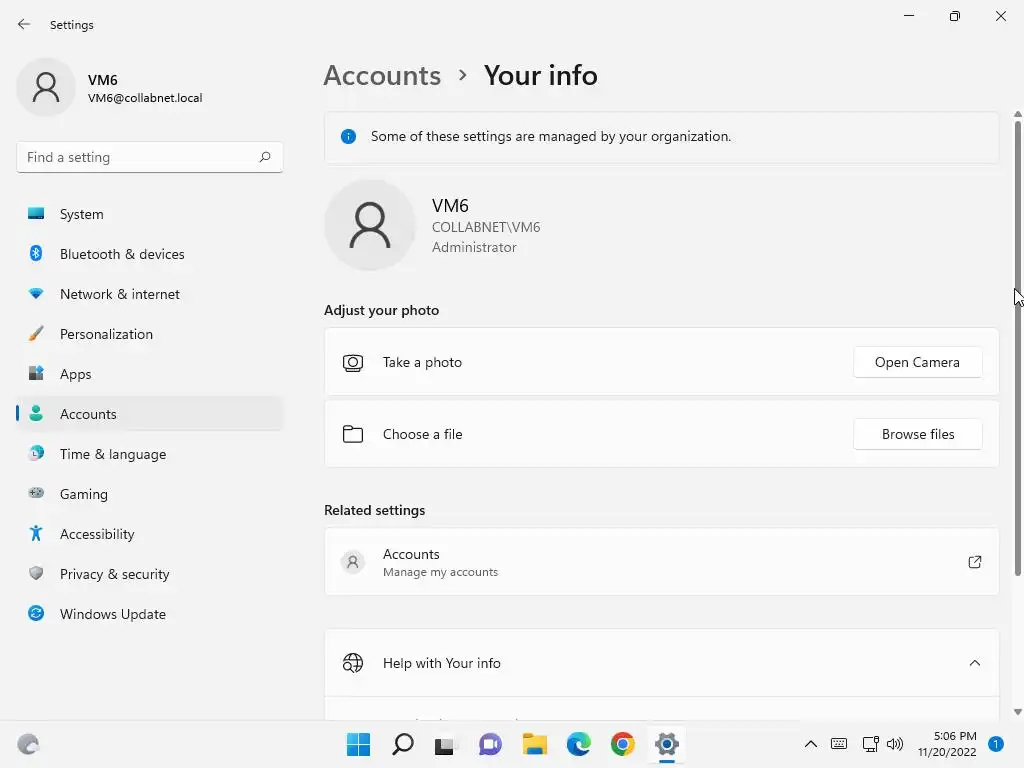This screenshot has width=1024, height=768.
Task: Click the search magnifier in Find a setting
Action: coord(264,157)
